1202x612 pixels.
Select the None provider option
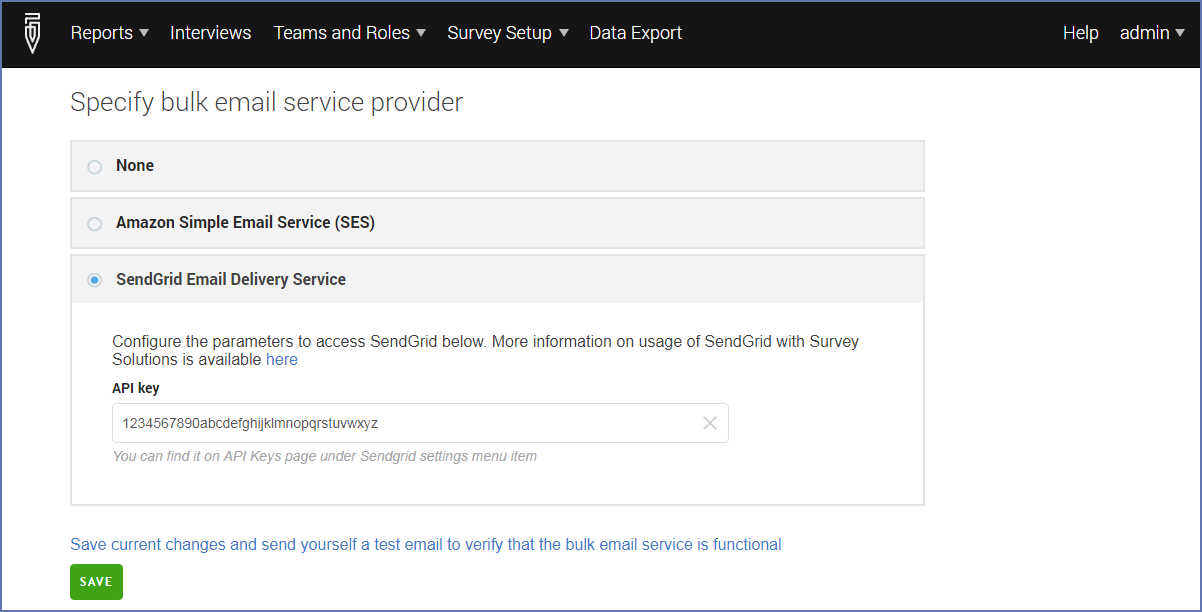coord(95,167)
